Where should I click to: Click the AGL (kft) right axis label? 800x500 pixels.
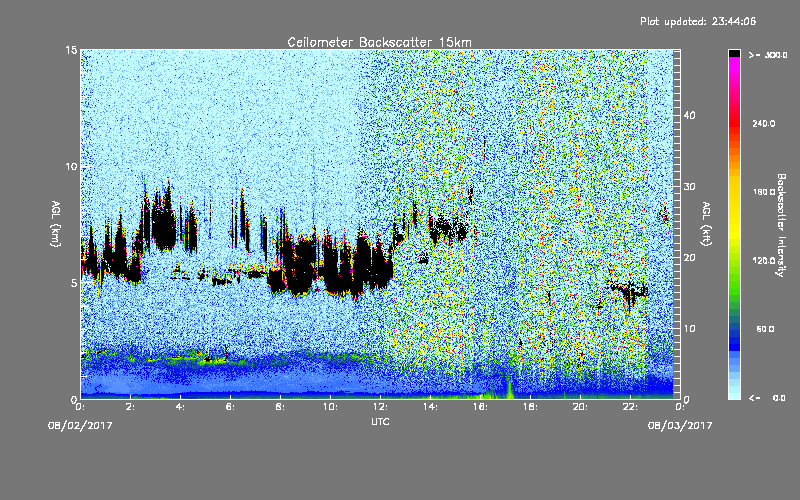707,224
